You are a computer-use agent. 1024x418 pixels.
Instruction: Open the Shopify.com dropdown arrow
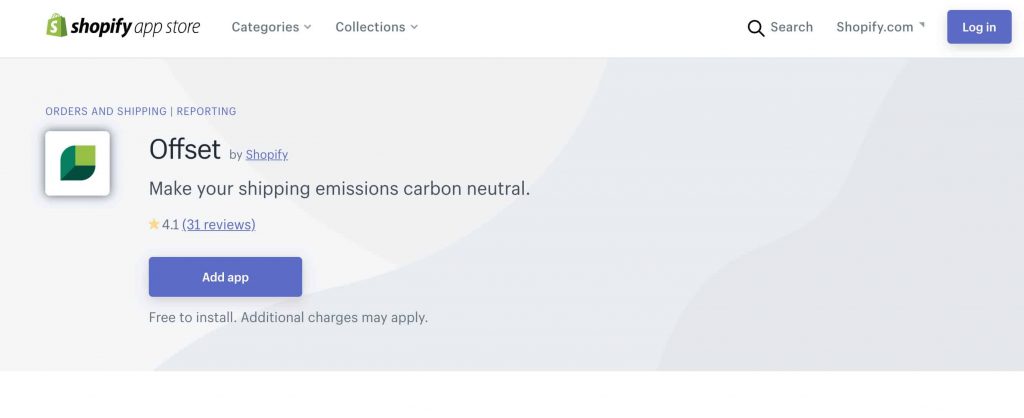922,25
